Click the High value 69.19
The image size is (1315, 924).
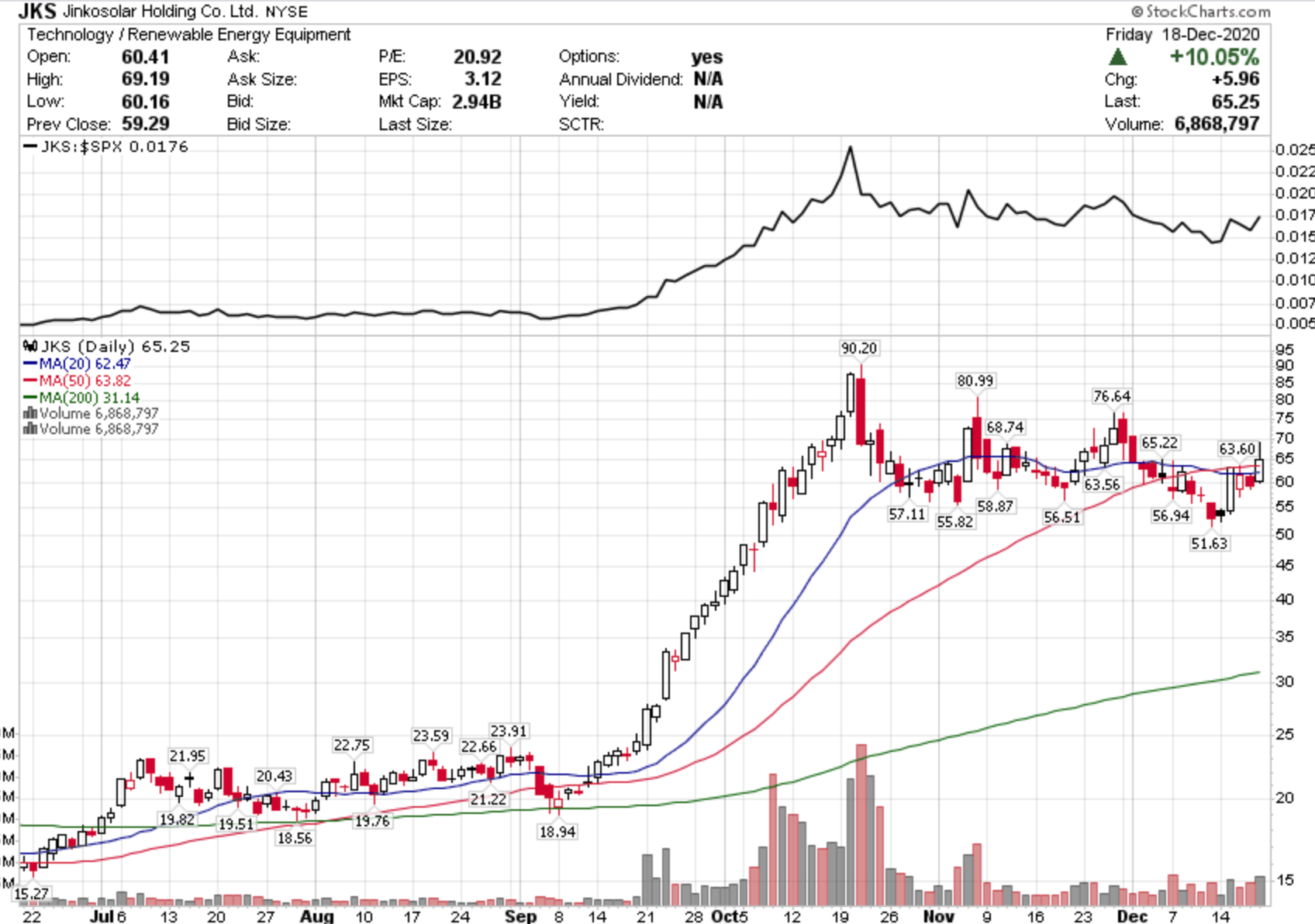(x=145, y=79)
